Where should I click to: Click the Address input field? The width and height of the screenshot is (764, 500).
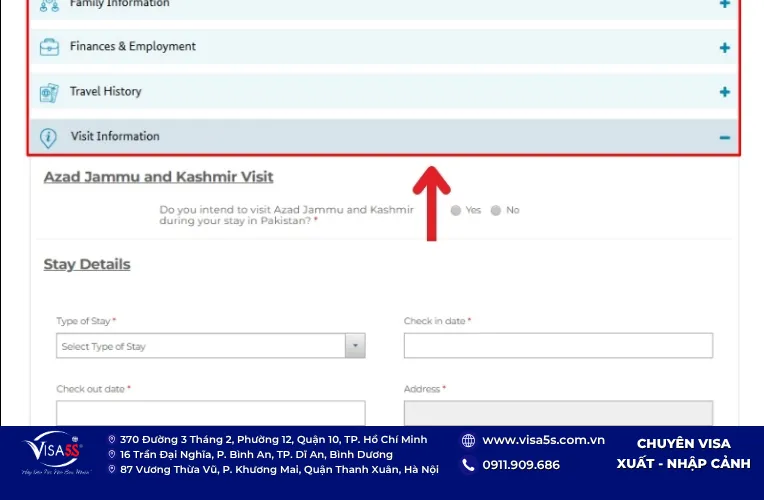558,413
